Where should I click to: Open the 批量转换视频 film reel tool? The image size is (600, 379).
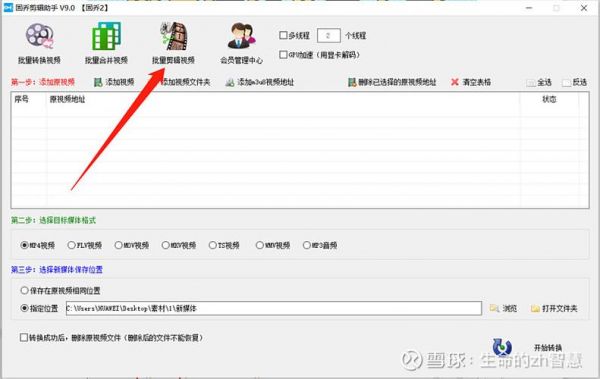click(39, 36)
